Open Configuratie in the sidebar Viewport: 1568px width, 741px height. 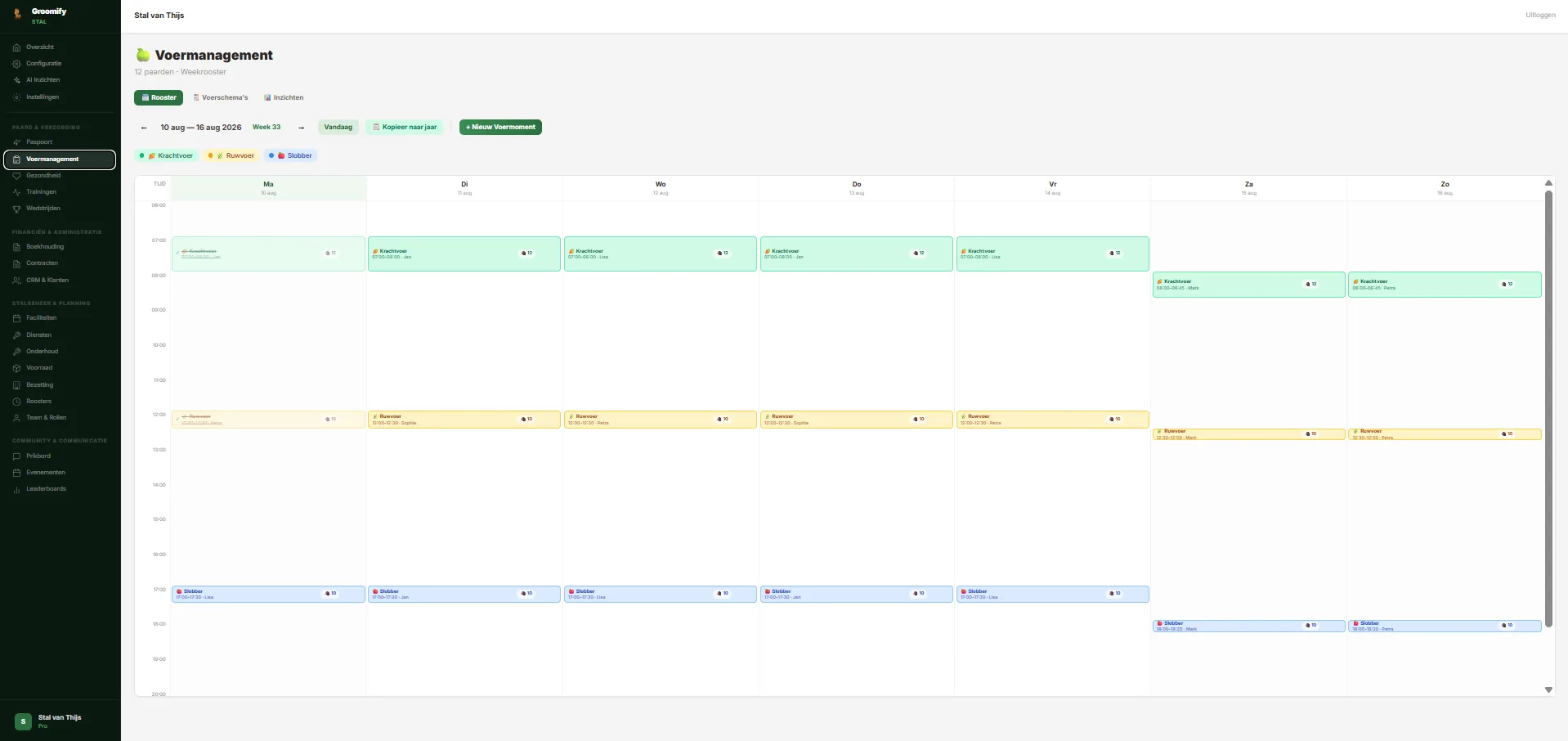click(60, 63)
